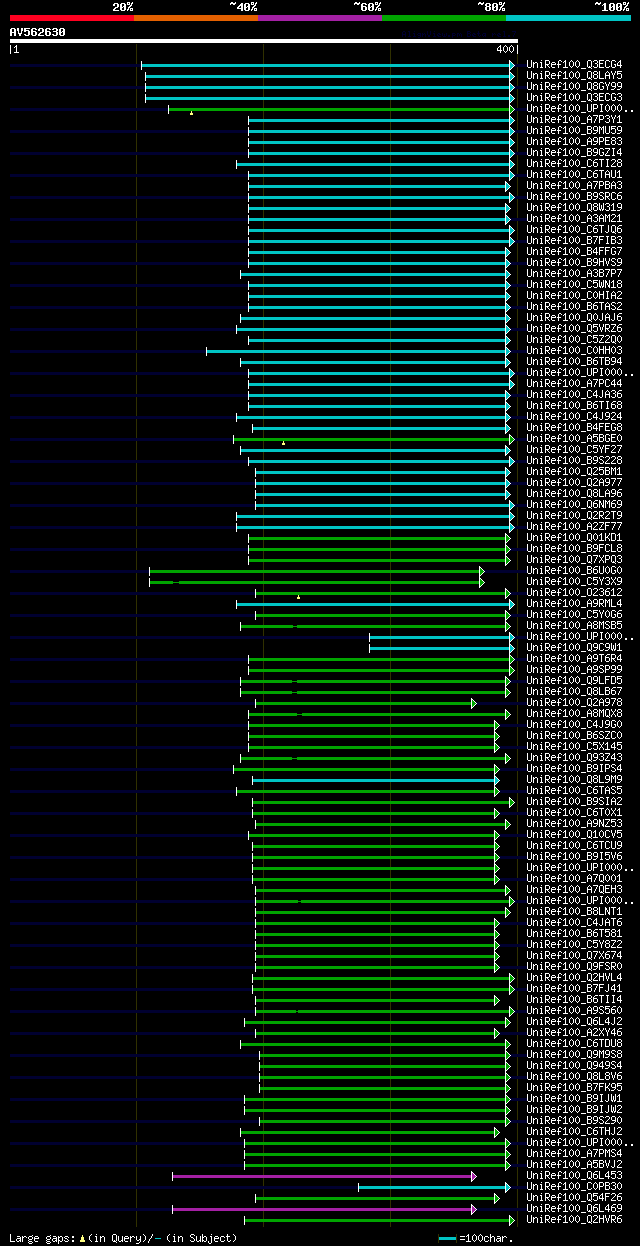
Task: Click the green alignment bar for A5BGE0
Action: click(x=373, y=439)
